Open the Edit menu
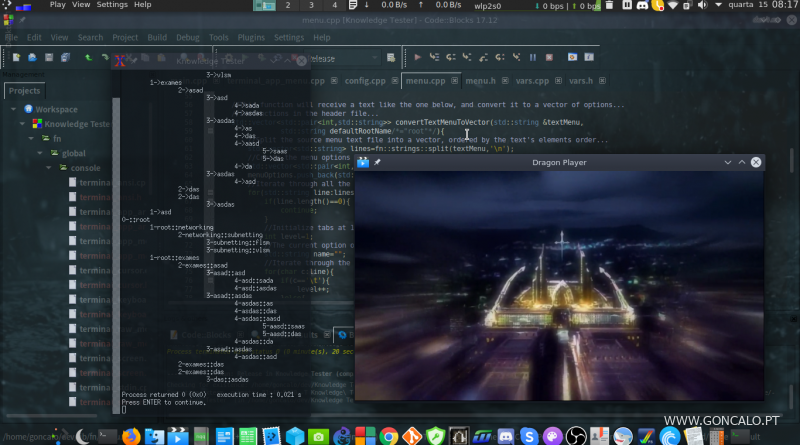 pyautogui.click(x=34, y=37)
